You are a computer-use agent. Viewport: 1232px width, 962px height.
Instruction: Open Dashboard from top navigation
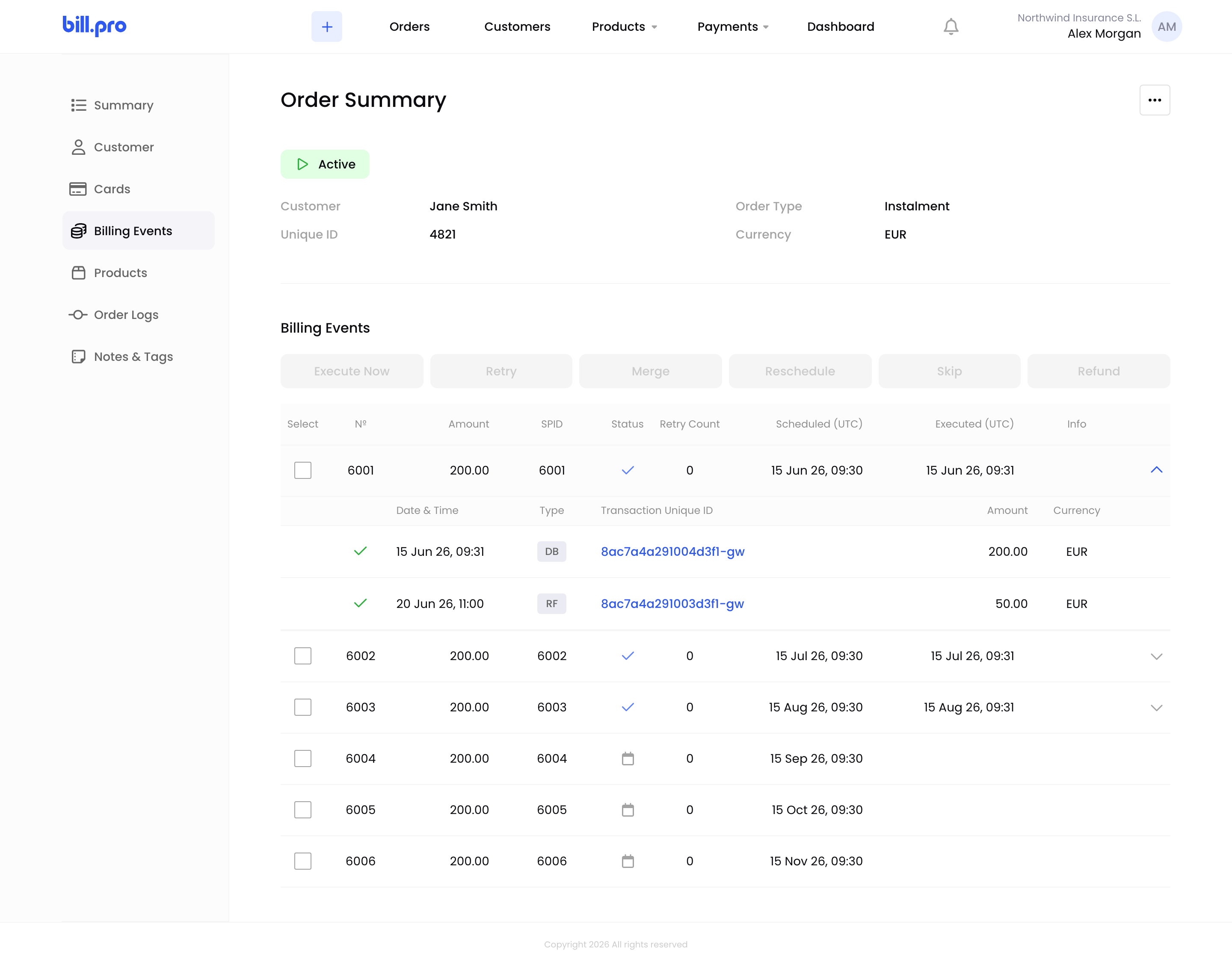click(841, 27)
